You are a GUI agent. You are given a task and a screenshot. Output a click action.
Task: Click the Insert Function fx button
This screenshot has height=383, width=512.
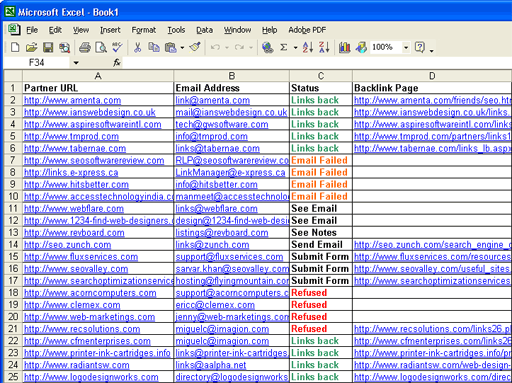click(x=117, y=62)
